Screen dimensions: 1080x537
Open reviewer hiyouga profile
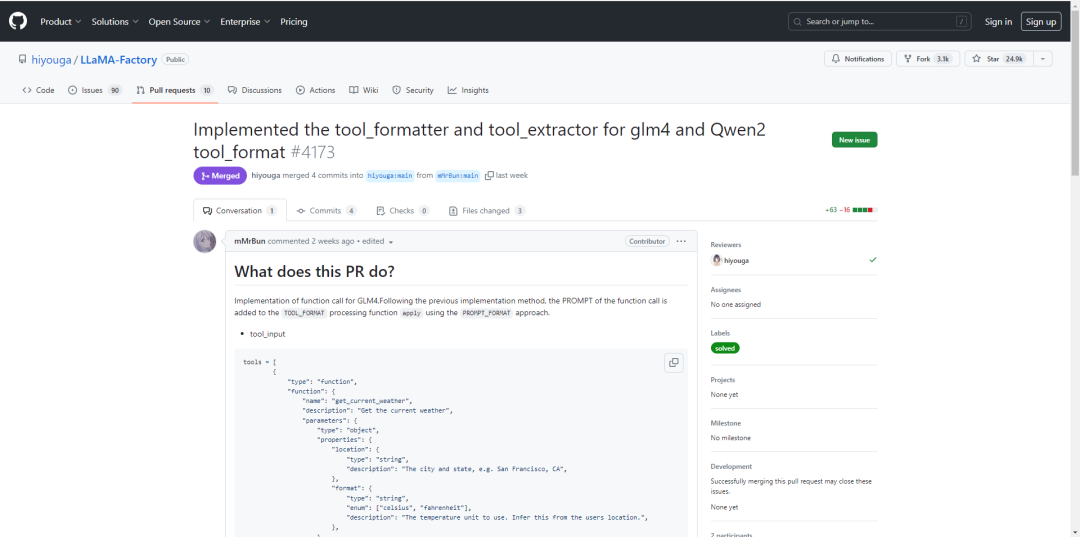736,260
